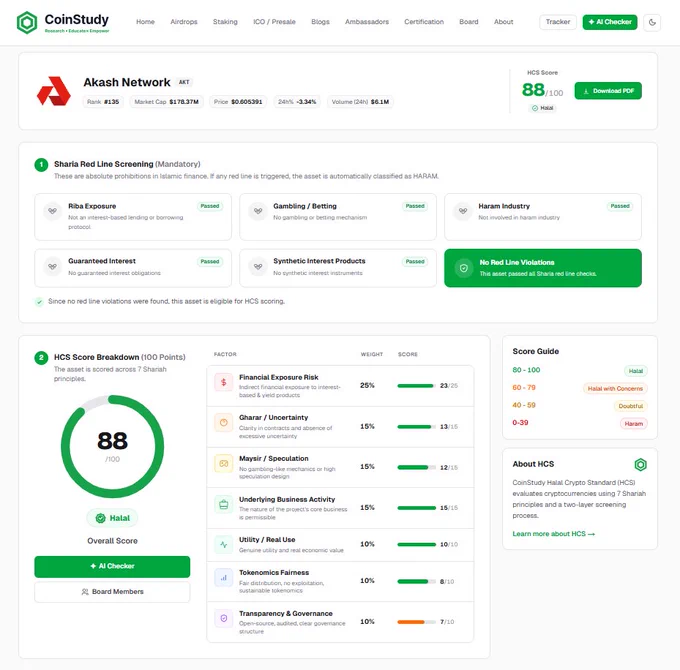Open Ambassadors nav item
Viewport: 680px width, 670px height.
367,22
